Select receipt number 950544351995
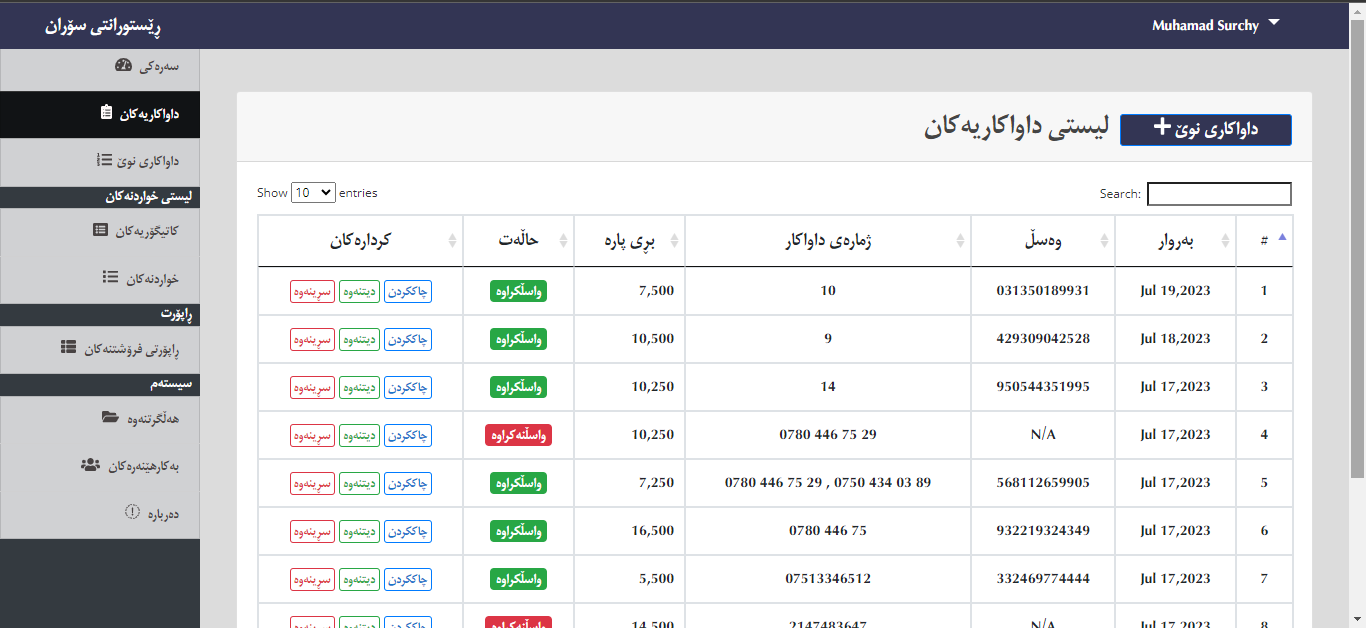The height and width of the screenshot is (628, 1366). [1043, 387]
